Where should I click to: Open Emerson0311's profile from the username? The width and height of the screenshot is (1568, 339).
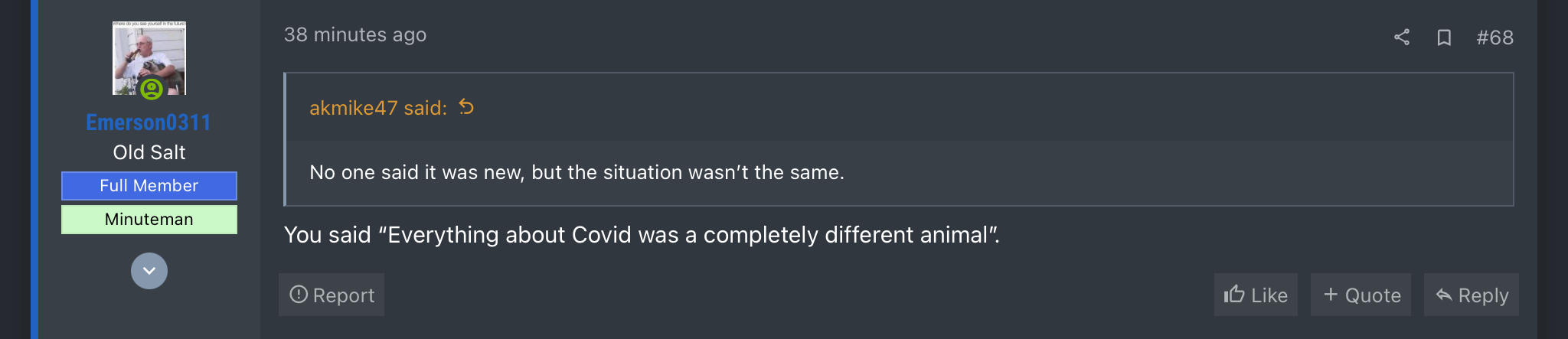[x=149, y=122]
